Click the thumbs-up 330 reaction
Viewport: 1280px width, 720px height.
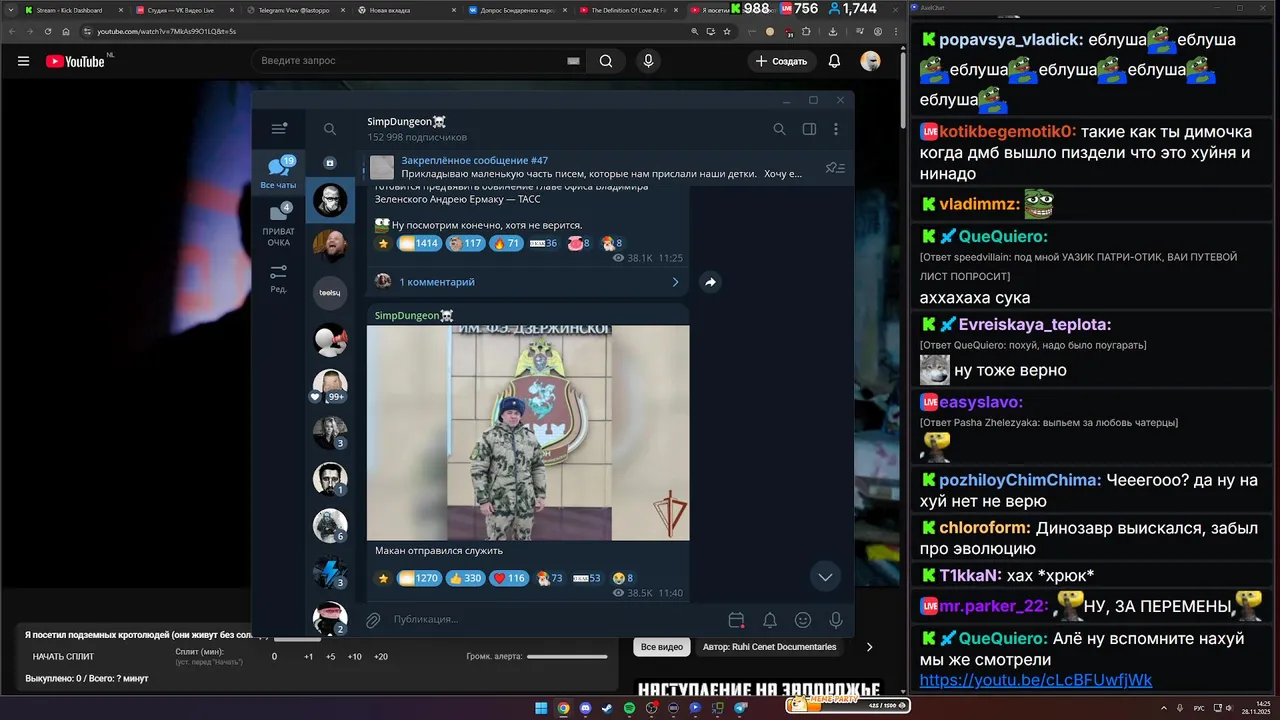click(465, 578)
